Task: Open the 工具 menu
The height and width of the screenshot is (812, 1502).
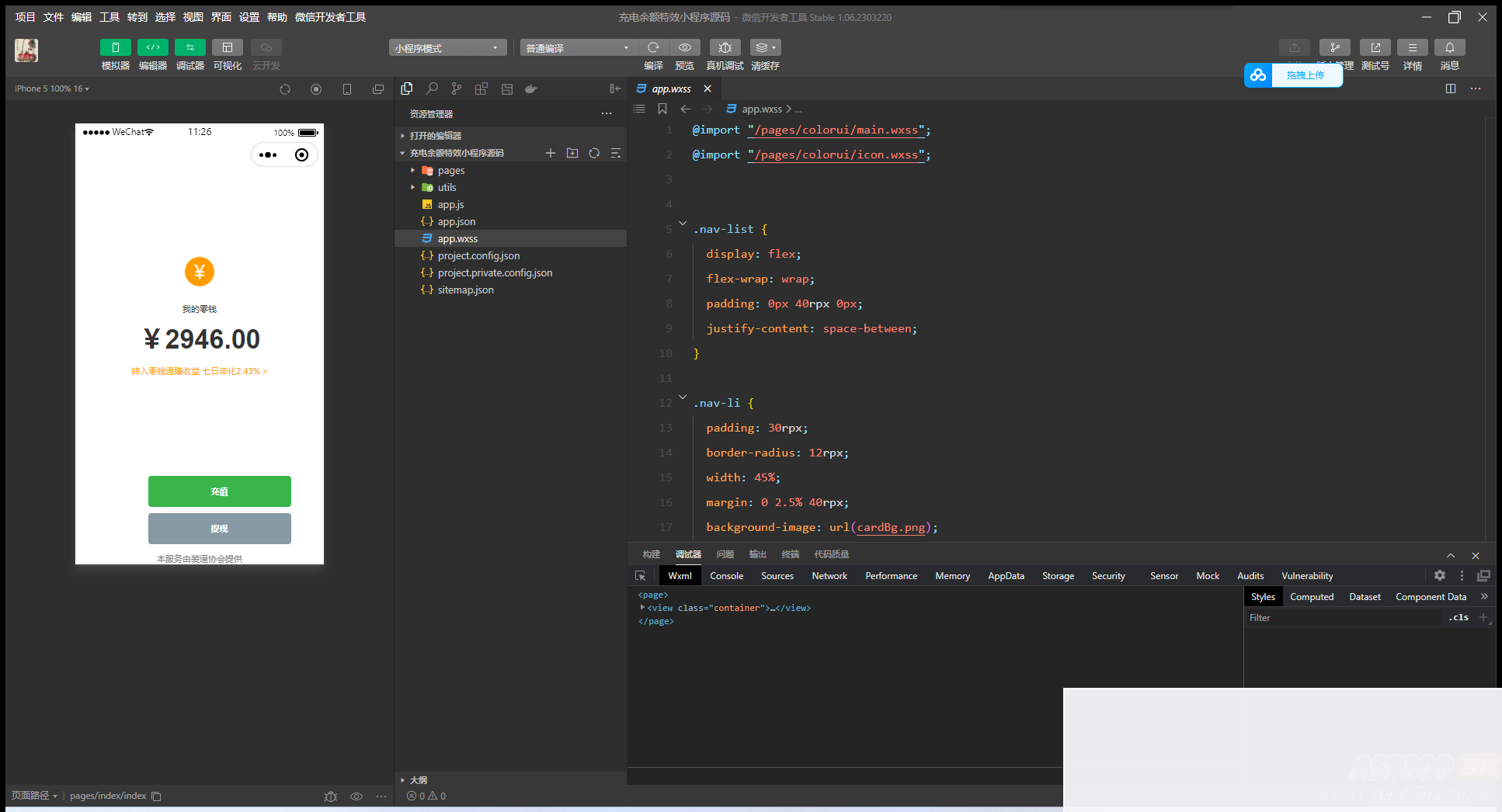Action: pos(110,17)
